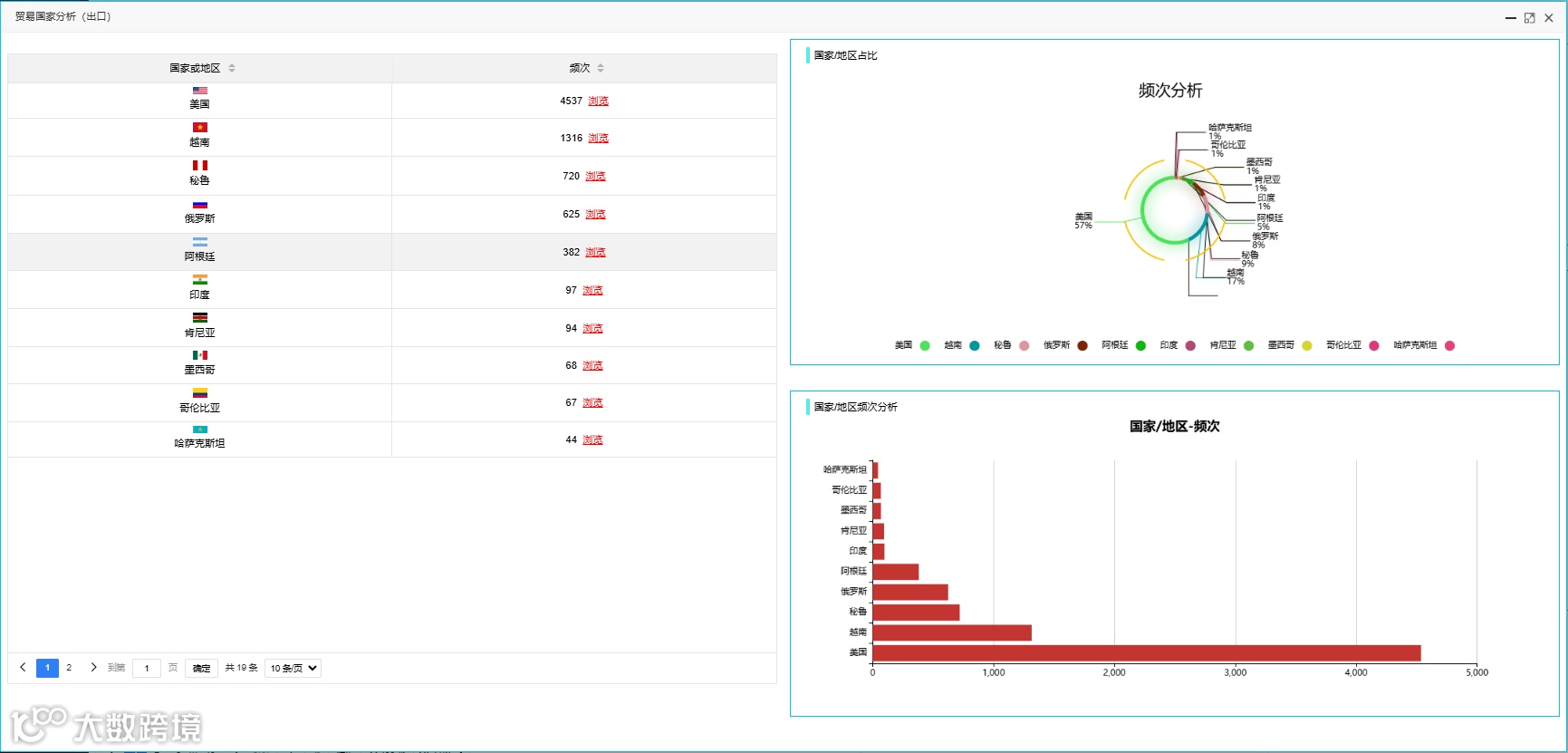Go to next page arrow

click(x=93, y=668)
